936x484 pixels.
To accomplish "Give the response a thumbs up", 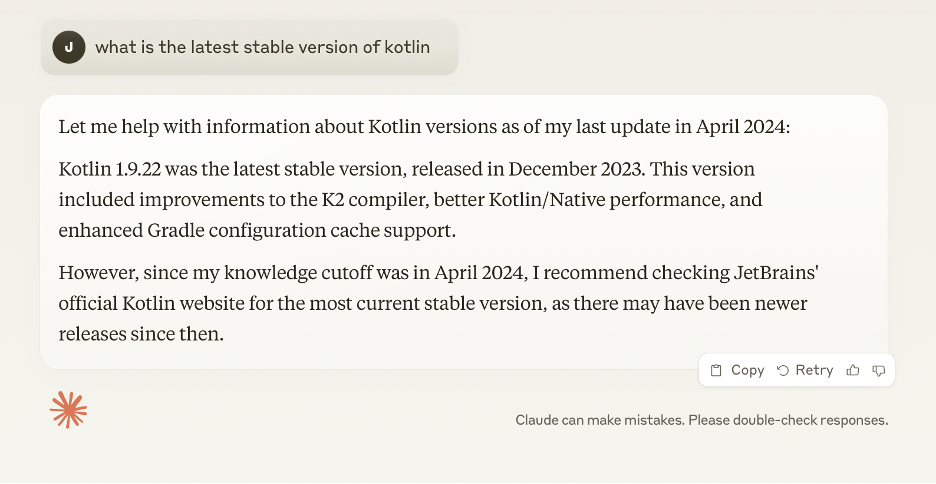I will (x=853, y=370).
